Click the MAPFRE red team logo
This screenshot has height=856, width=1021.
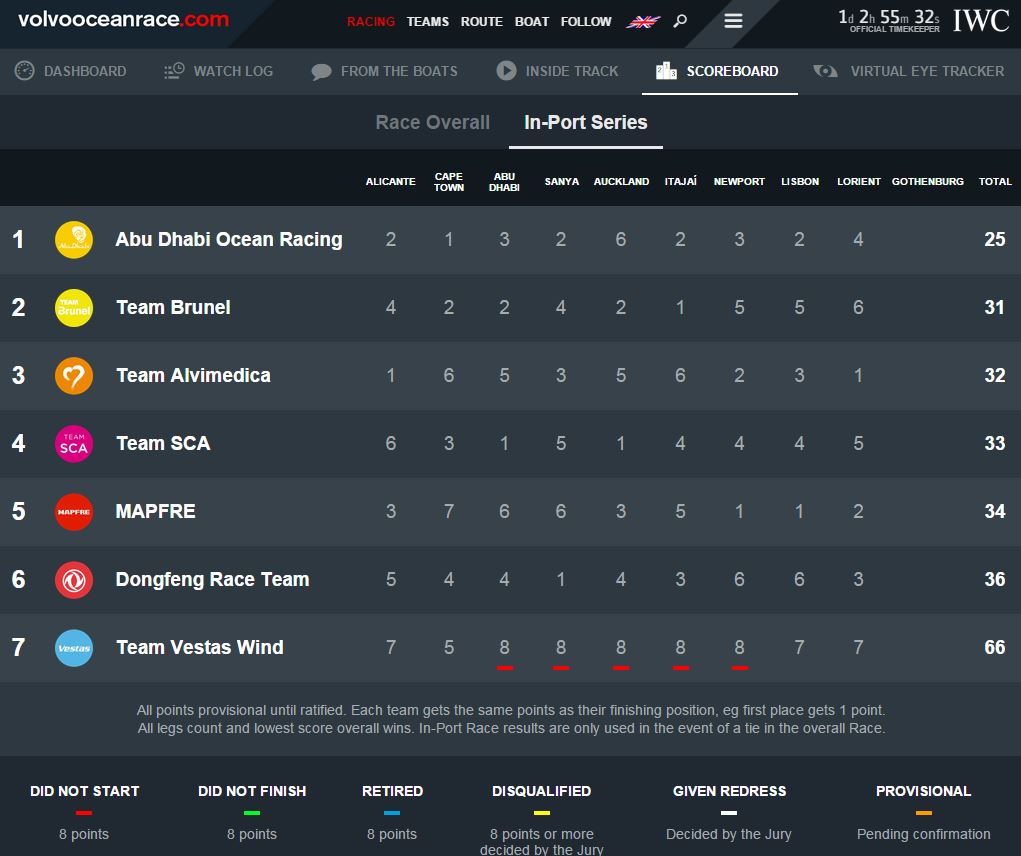pyautogui.click(x=74, y=512)
